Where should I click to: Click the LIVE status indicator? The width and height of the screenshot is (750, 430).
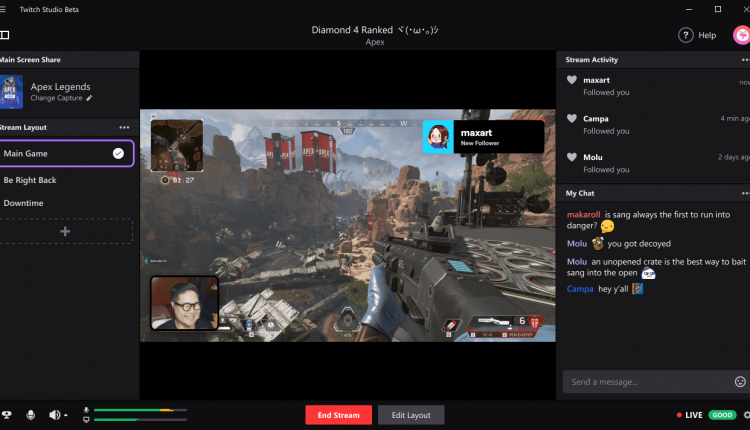pyautogui.click(x=689, y=415)
